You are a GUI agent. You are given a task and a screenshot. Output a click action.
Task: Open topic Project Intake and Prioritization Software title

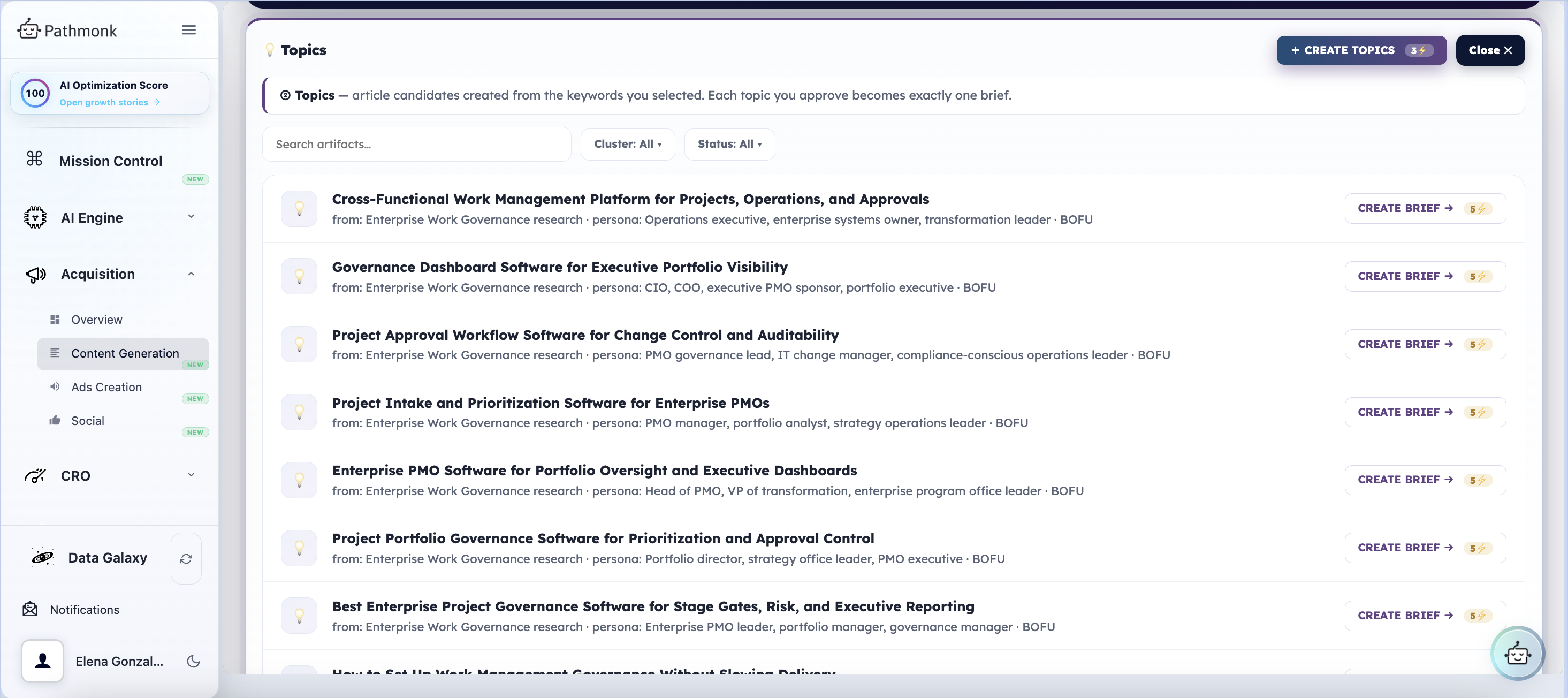(x=550, y=403)
